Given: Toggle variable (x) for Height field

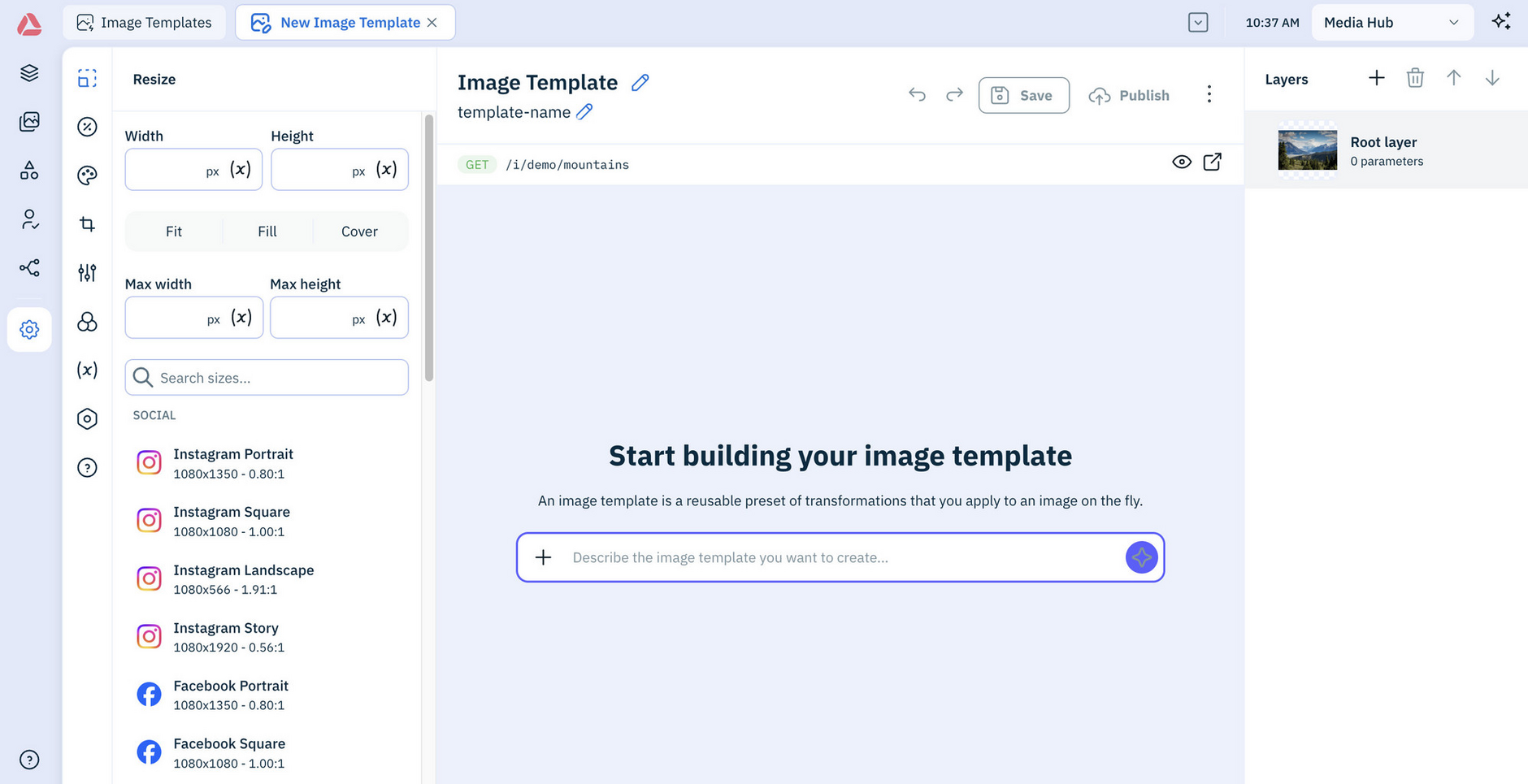Looking at the screenshot, I should click(x=386, y=169).
